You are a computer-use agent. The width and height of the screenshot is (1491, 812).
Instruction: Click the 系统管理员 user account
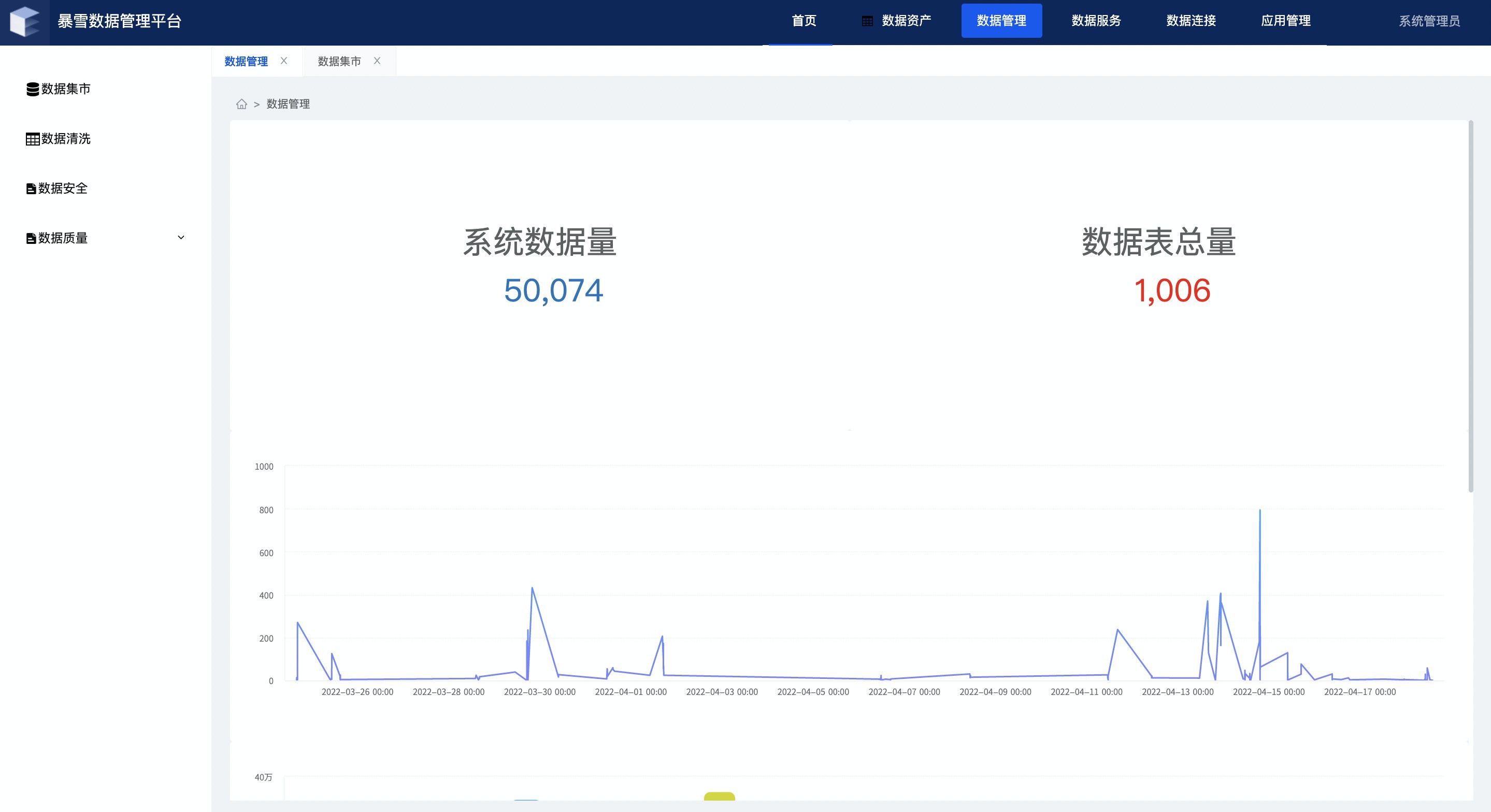coord(1429,21)
